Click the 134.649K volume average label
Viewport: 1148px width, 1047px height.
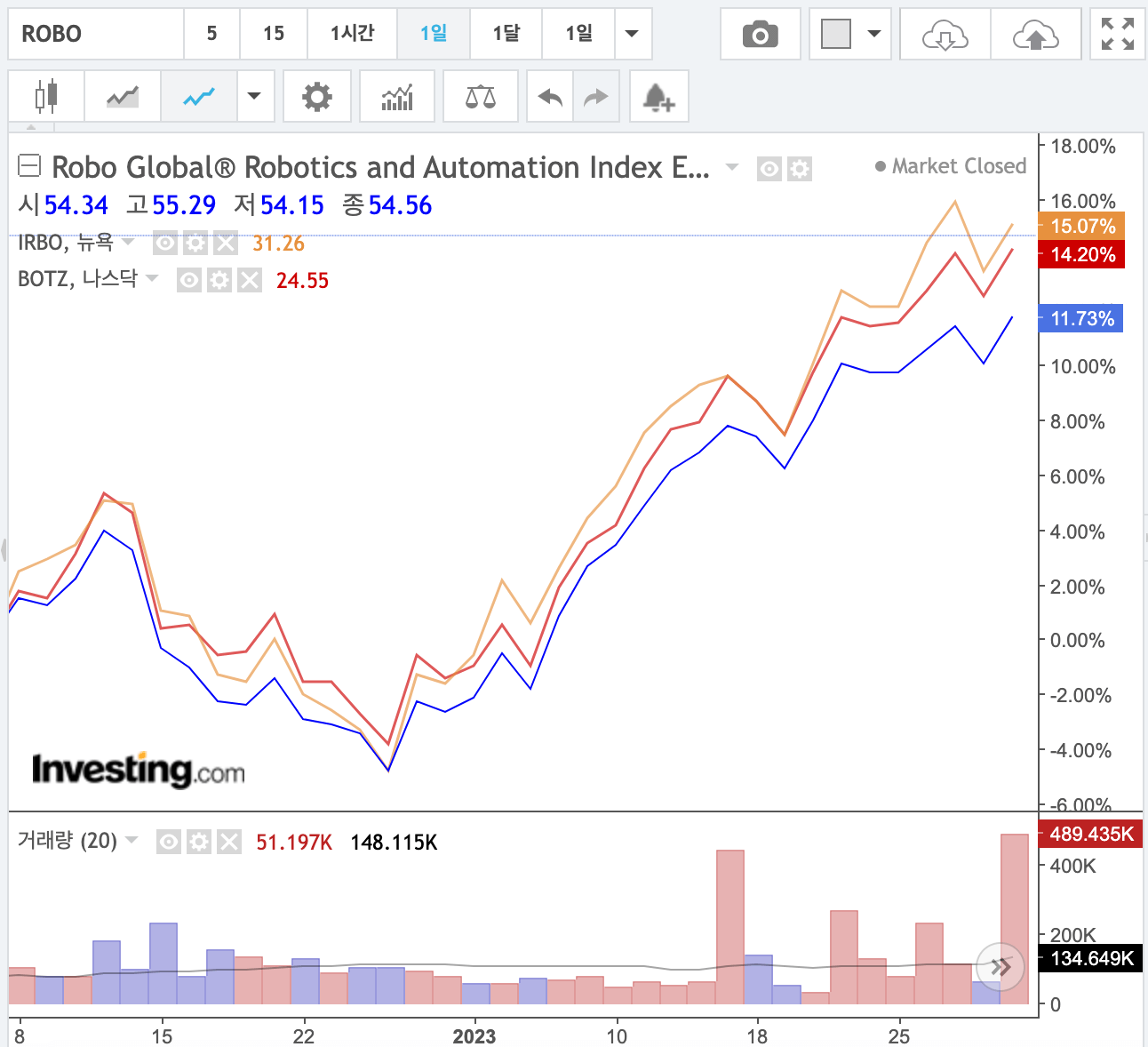[1091, 958]
